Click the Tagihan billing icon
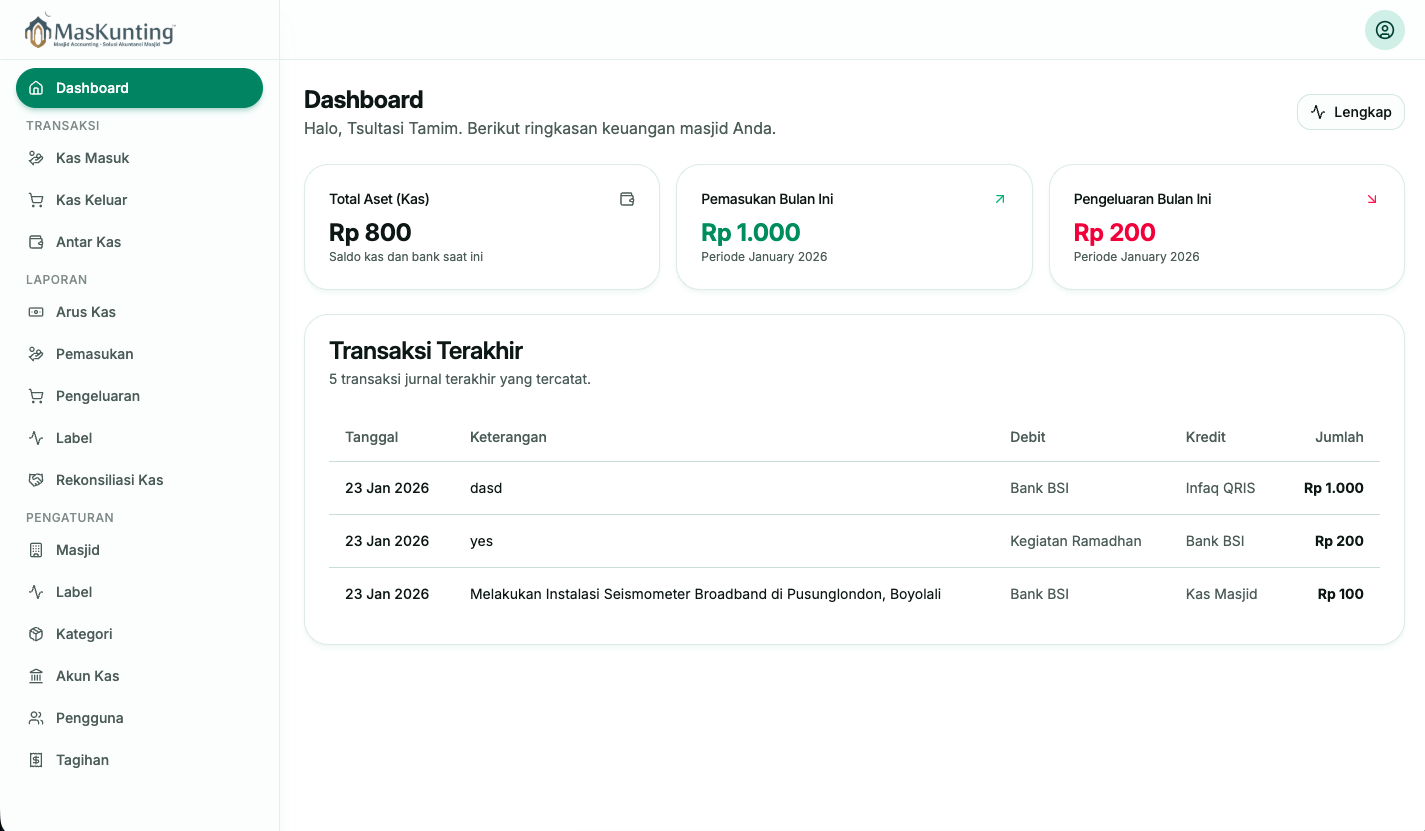 tap(37, 760)
